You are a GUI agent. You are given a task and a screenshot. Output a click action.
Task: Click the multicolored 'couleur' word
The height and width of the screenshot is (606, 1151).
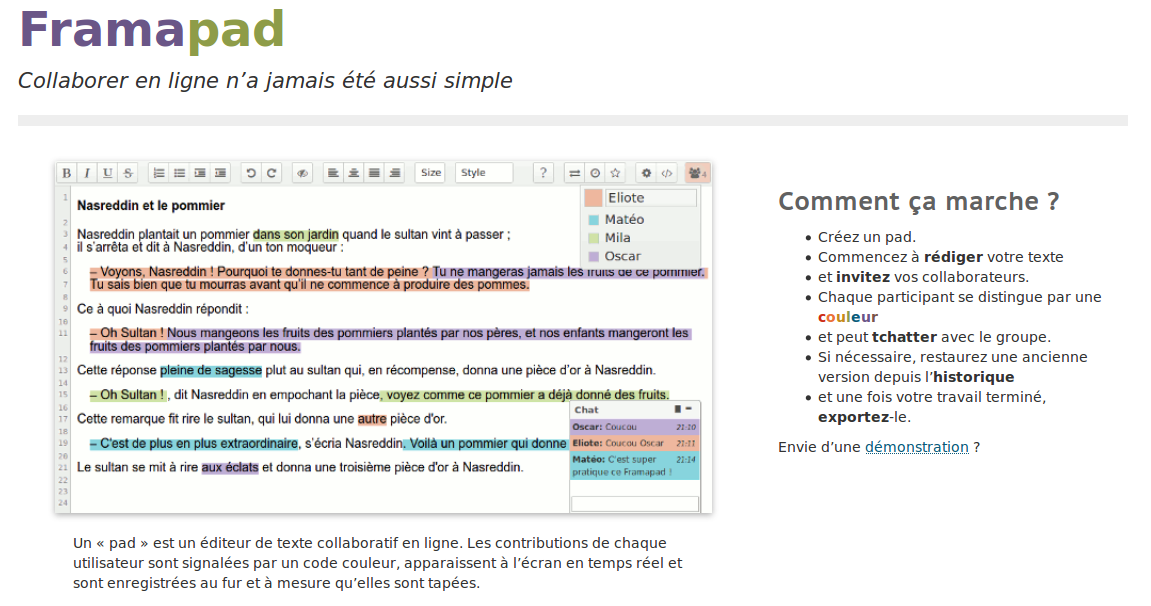848,317
